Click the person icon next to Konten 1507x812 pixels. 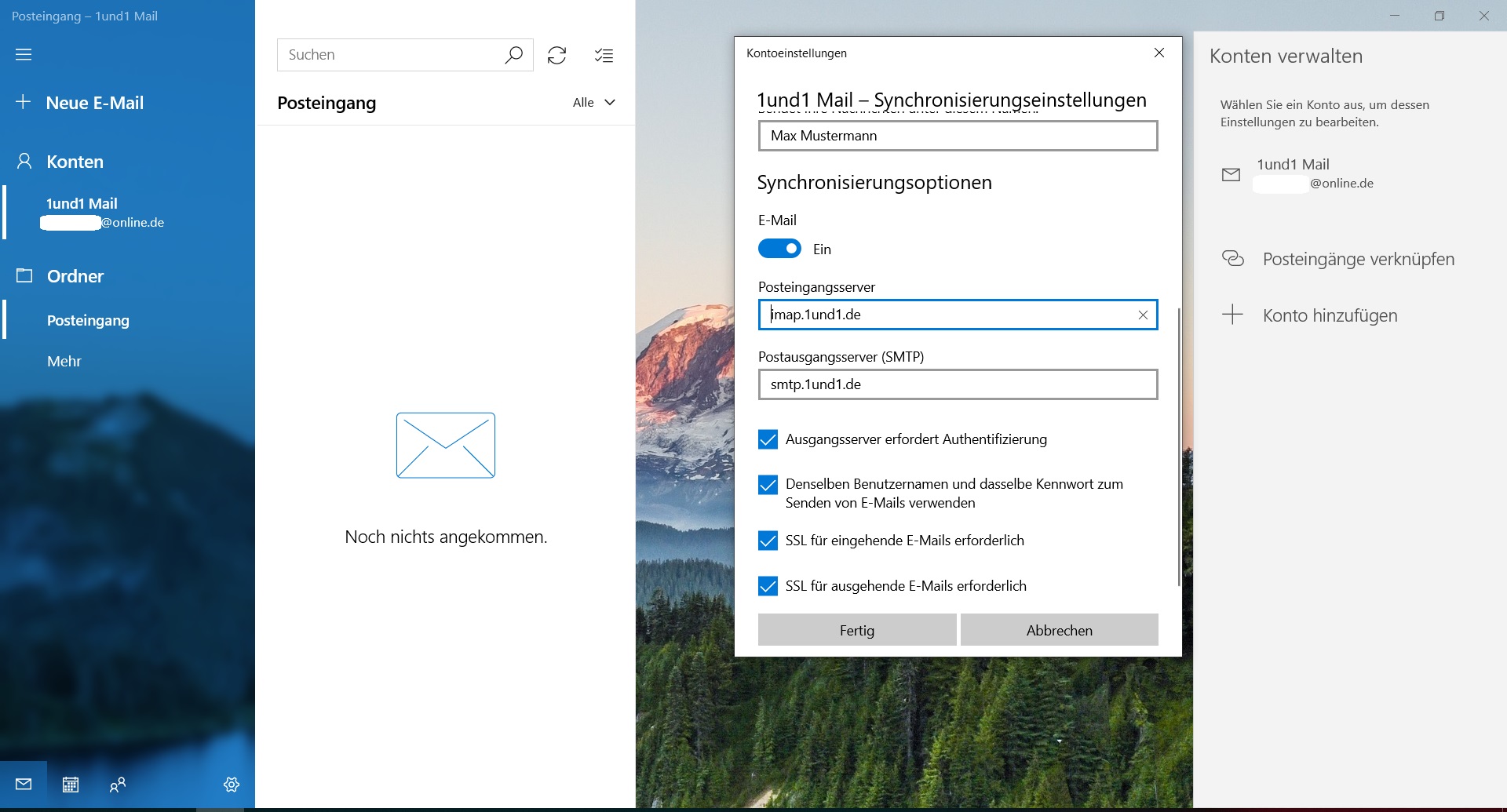(24, 161)
